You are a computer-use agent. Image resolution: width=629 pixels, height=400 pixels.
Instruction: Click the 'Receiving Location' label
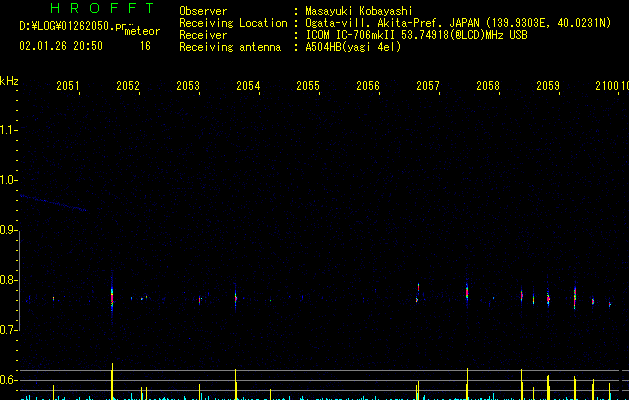point(233,23)
